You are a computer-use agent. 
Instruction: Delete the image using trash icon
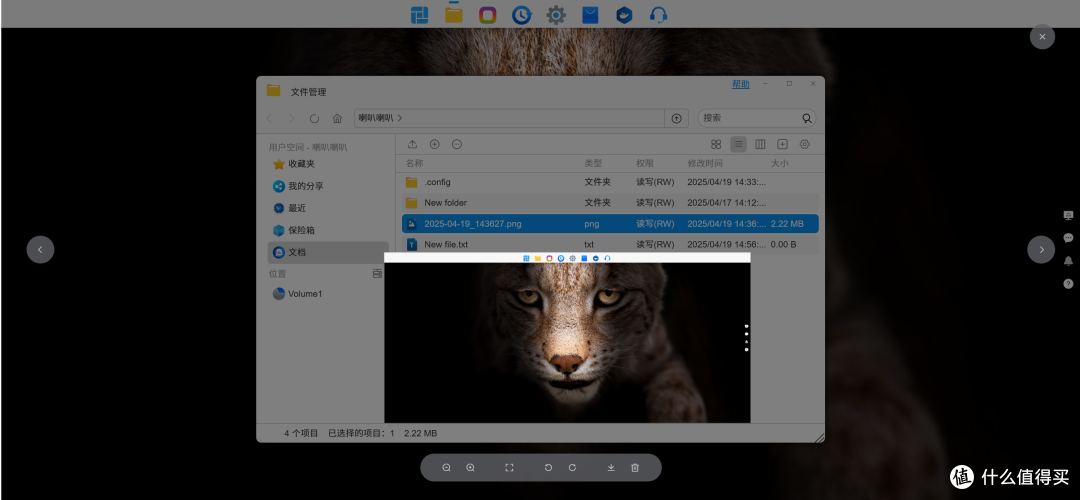click(x=635, y=468)
